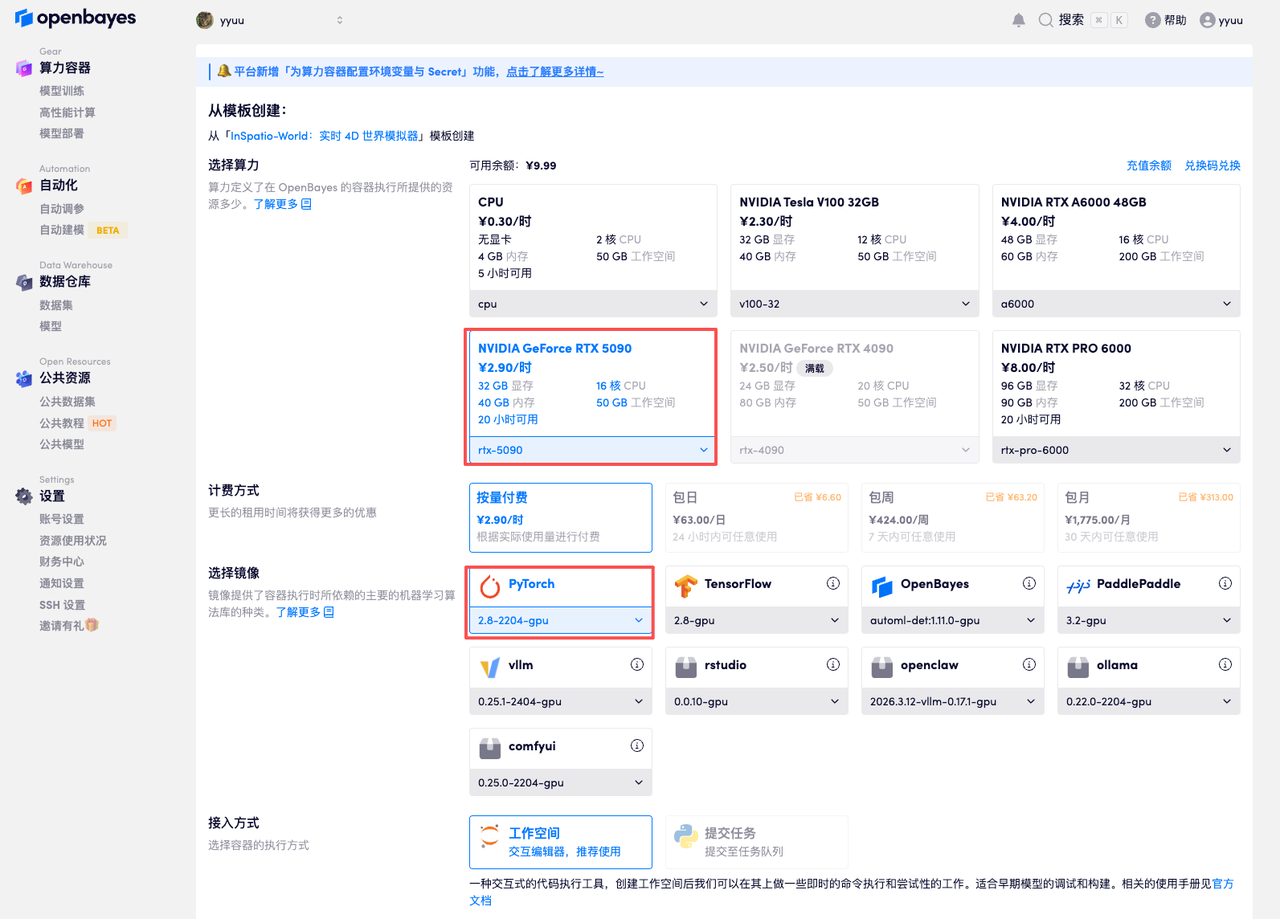
Task: Open the yyuu workspace switcher at top left
Action: (x=270, y=20)
